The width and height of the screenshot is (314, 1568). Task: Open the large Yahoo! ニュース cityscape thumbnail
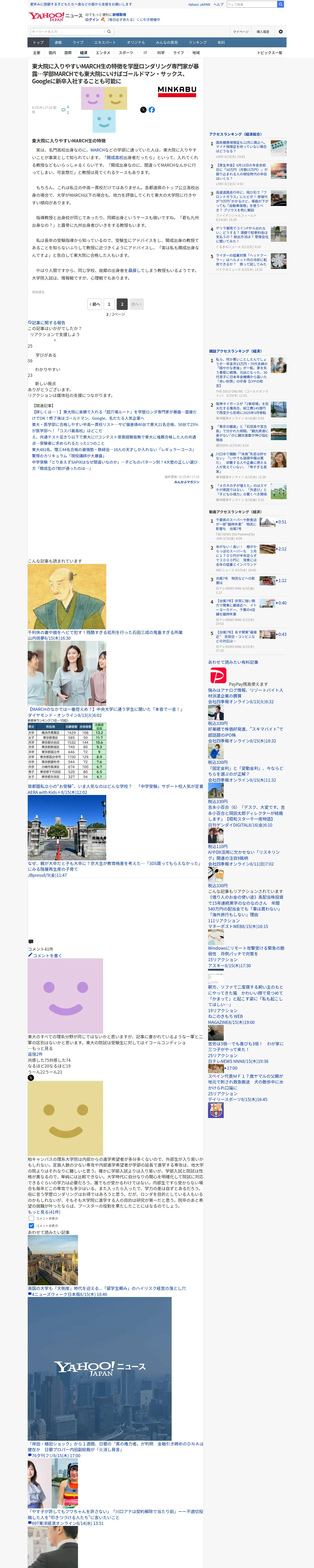tap(99, 1368)
